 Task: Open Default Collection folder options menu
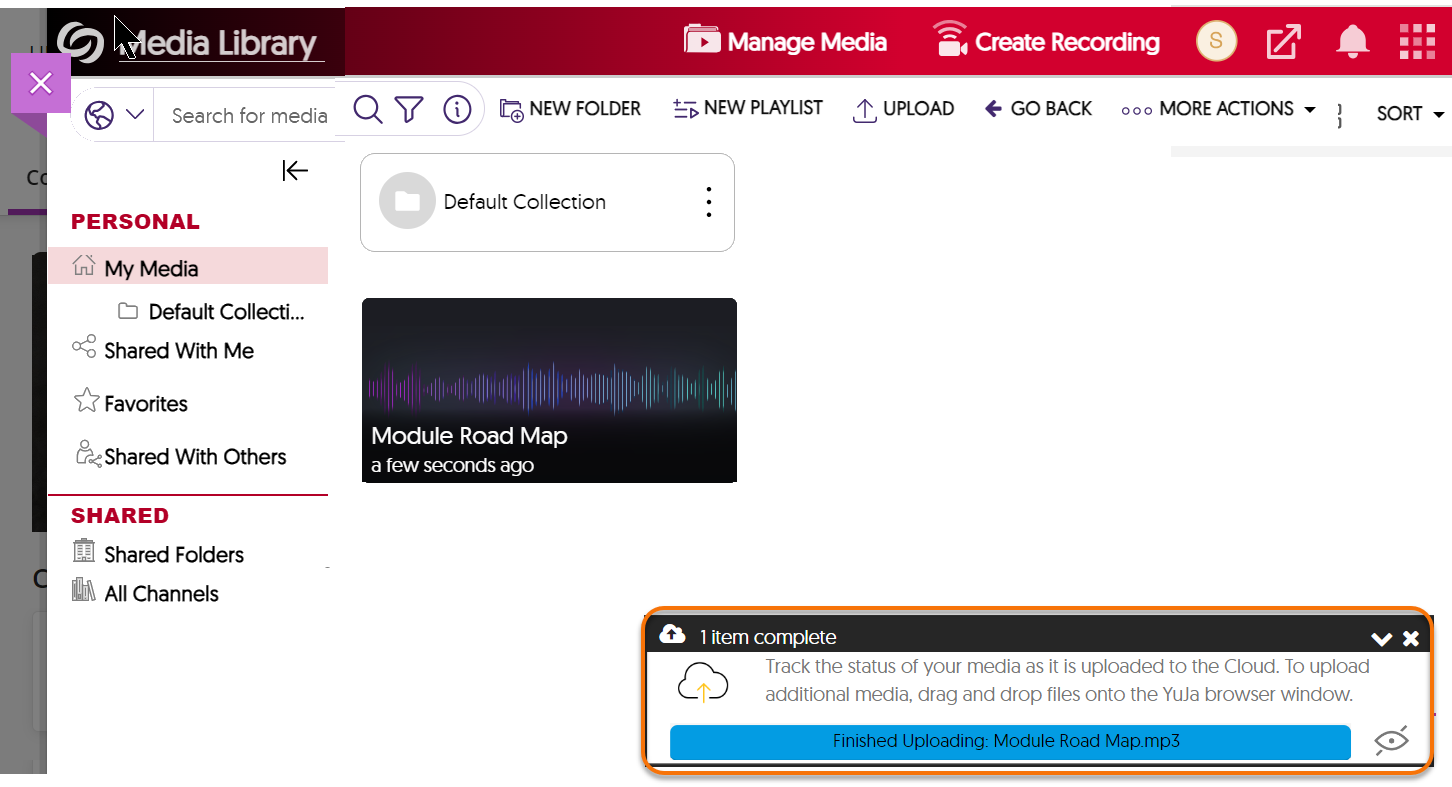pyautogui.click(x=708, y=202)
